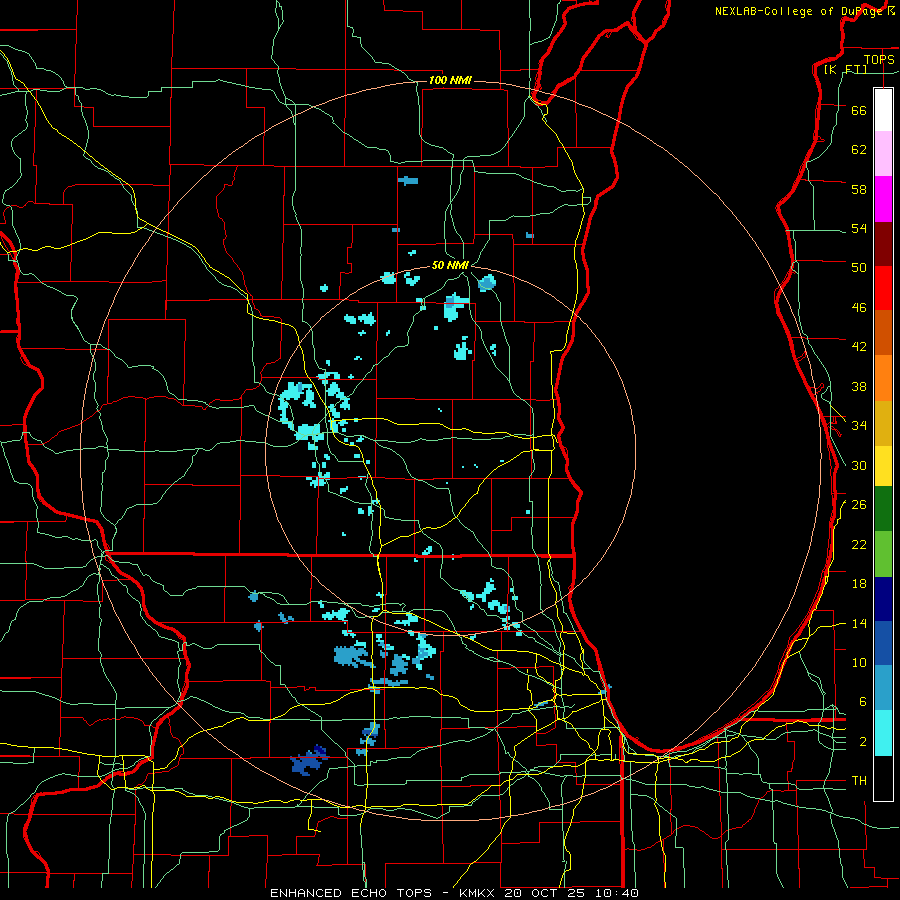Screen dimensions: 900x900
Task: Click the dark red legend swatch
Action: (x=883, y=244)
